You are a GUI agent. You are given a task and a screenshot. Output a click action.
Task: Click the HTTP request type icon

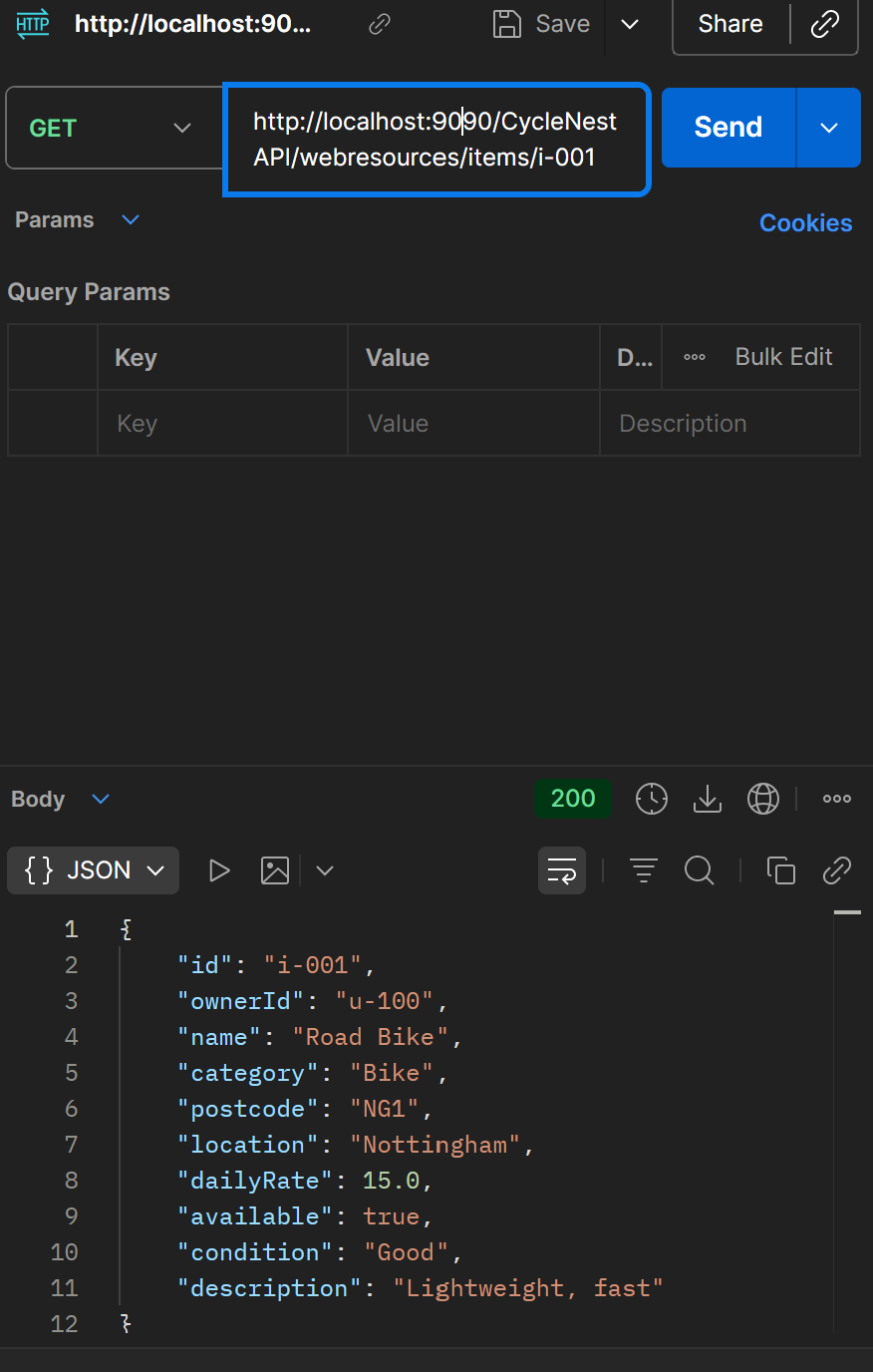33,24
